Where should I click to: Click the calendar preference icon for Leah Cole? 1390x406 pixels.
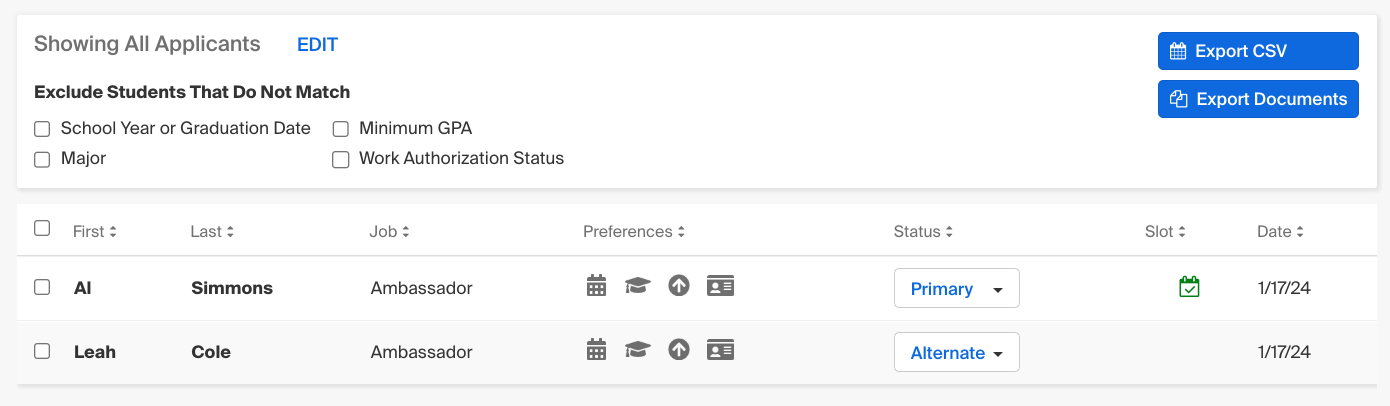point(596,351)
